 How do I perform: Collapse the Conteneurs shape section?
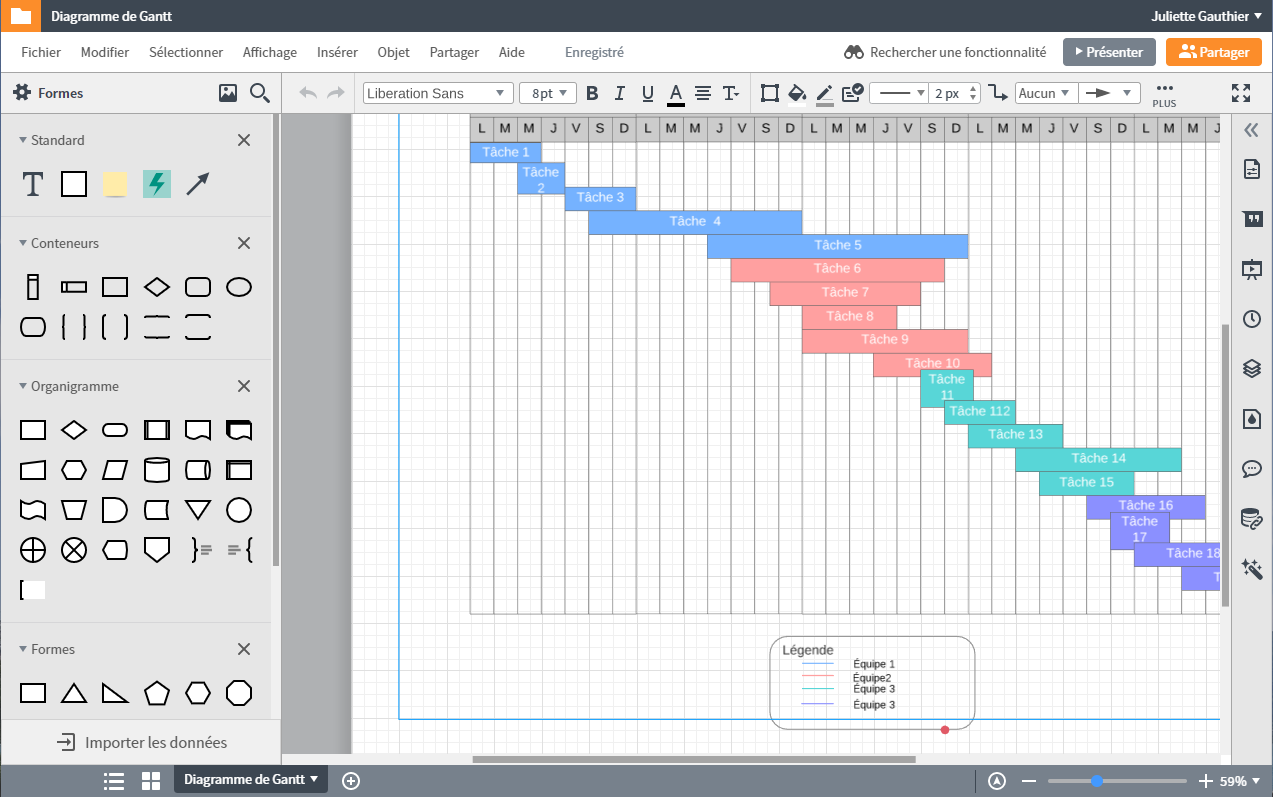tap(243, 243)
